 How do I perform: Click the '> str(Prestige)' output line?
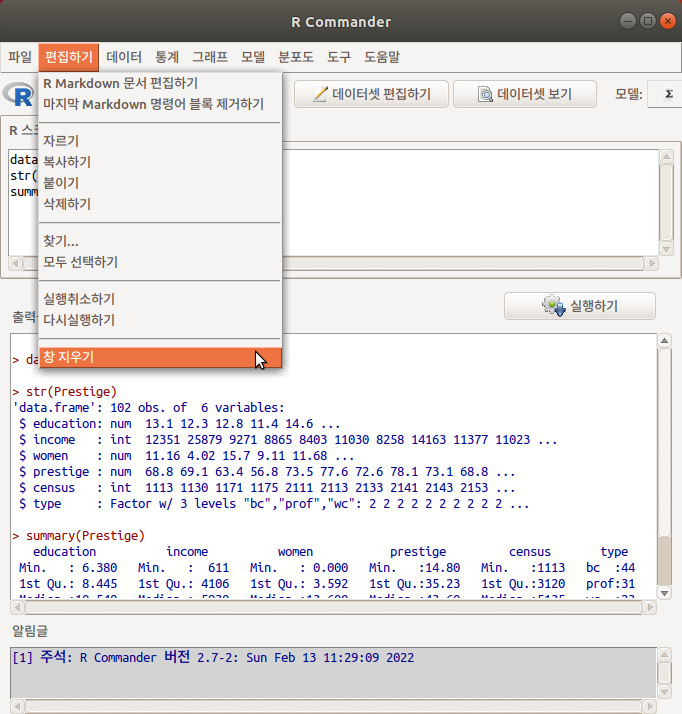coord(65,392)
